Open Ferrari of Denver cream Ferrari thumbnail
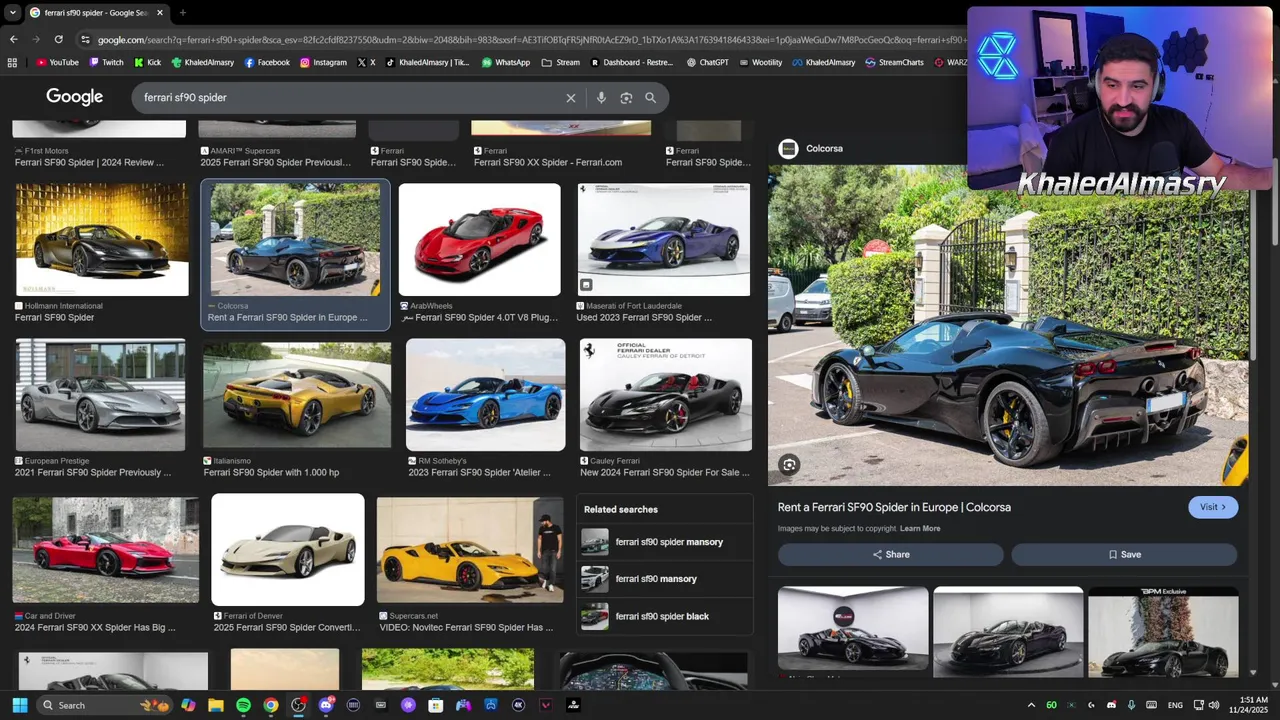Viewport: 1280px width, 720px height. click(288, 550)
